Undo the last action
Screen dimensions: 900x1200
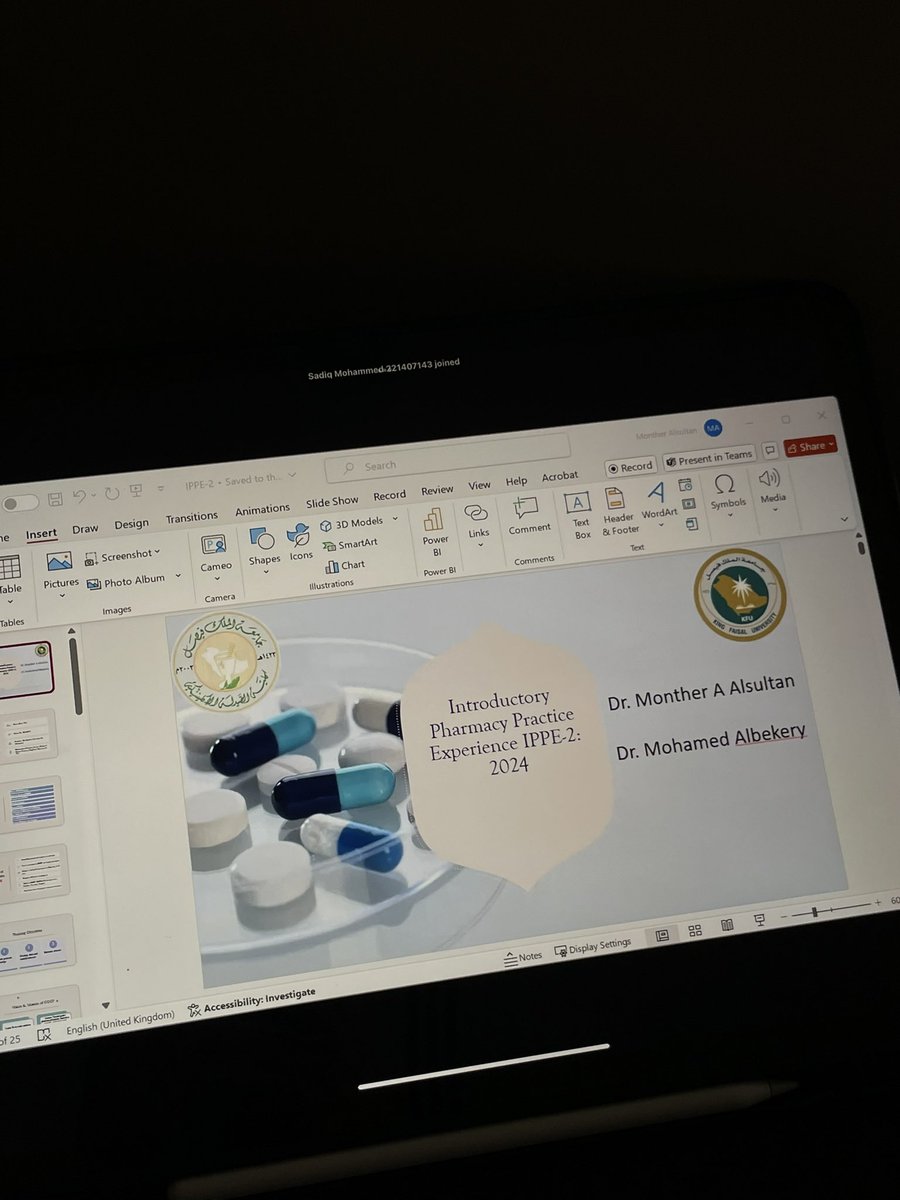(81, 495)
